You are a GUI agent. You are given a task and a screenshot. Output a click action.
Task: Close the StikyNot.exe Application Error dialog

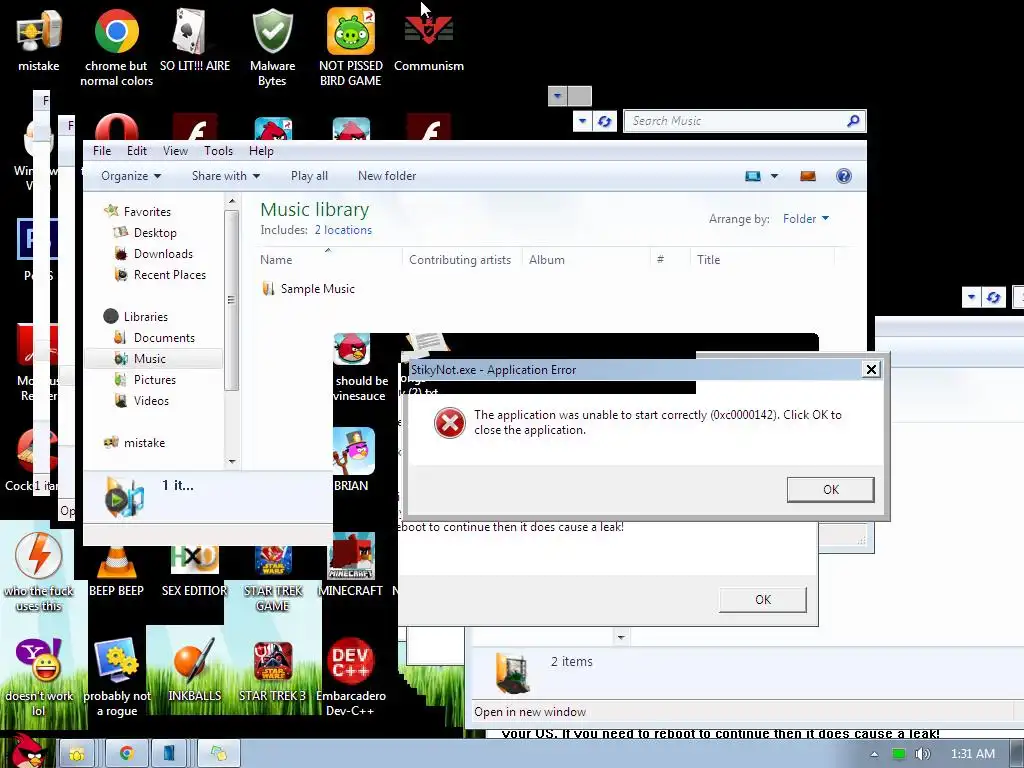coord(871,370)
